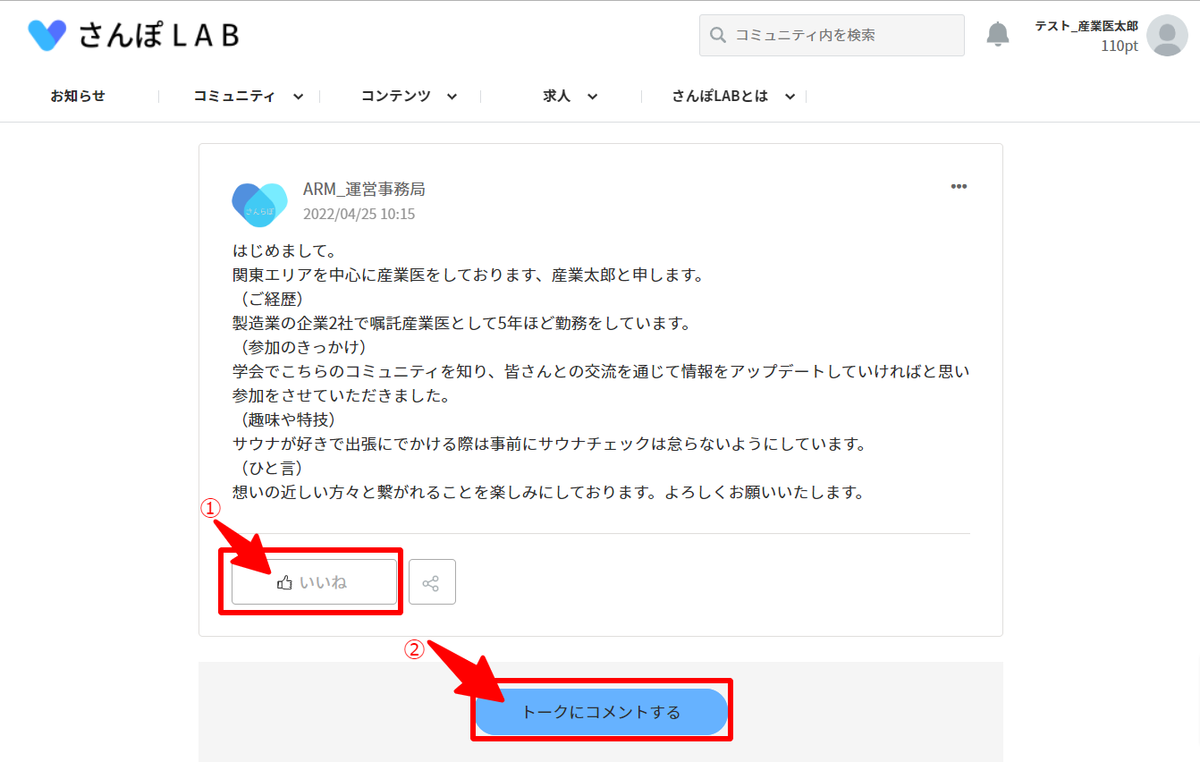The image size is (1200, 762).
Task: Open the three-dot post options menu
Action: [958, 187]
